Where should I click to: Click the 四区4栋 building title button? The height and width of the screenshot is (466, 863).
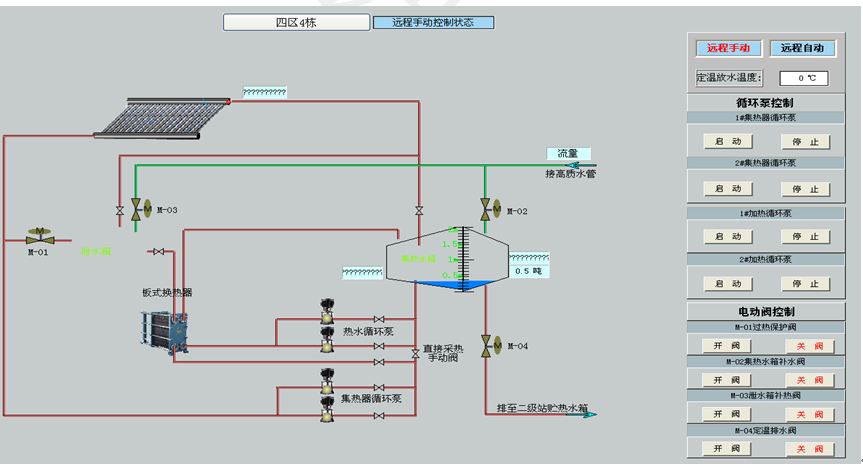click(x=295, y=22)
